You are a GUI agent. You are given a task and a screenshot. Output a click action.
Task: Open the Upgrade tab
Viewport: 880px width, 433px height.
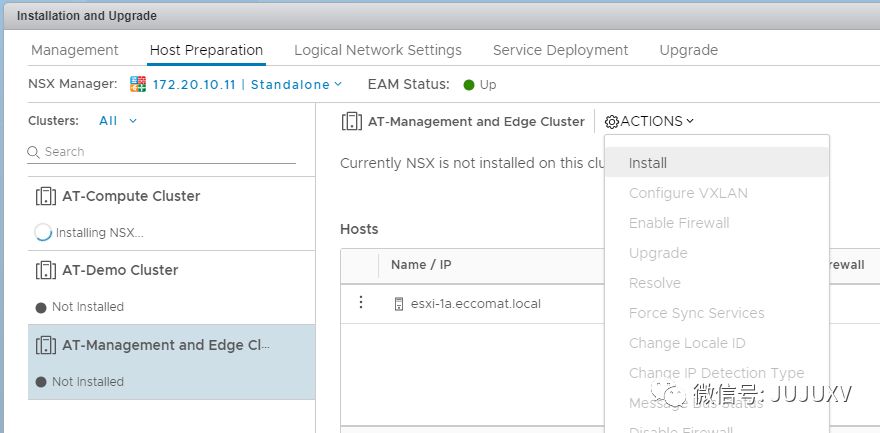(688, 50)
